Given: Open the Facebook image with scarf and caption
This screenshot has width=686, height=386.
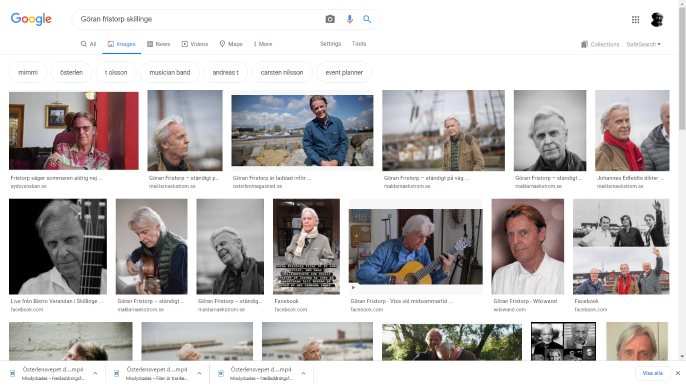Looking at the screenshot, I should coord(306,246).
